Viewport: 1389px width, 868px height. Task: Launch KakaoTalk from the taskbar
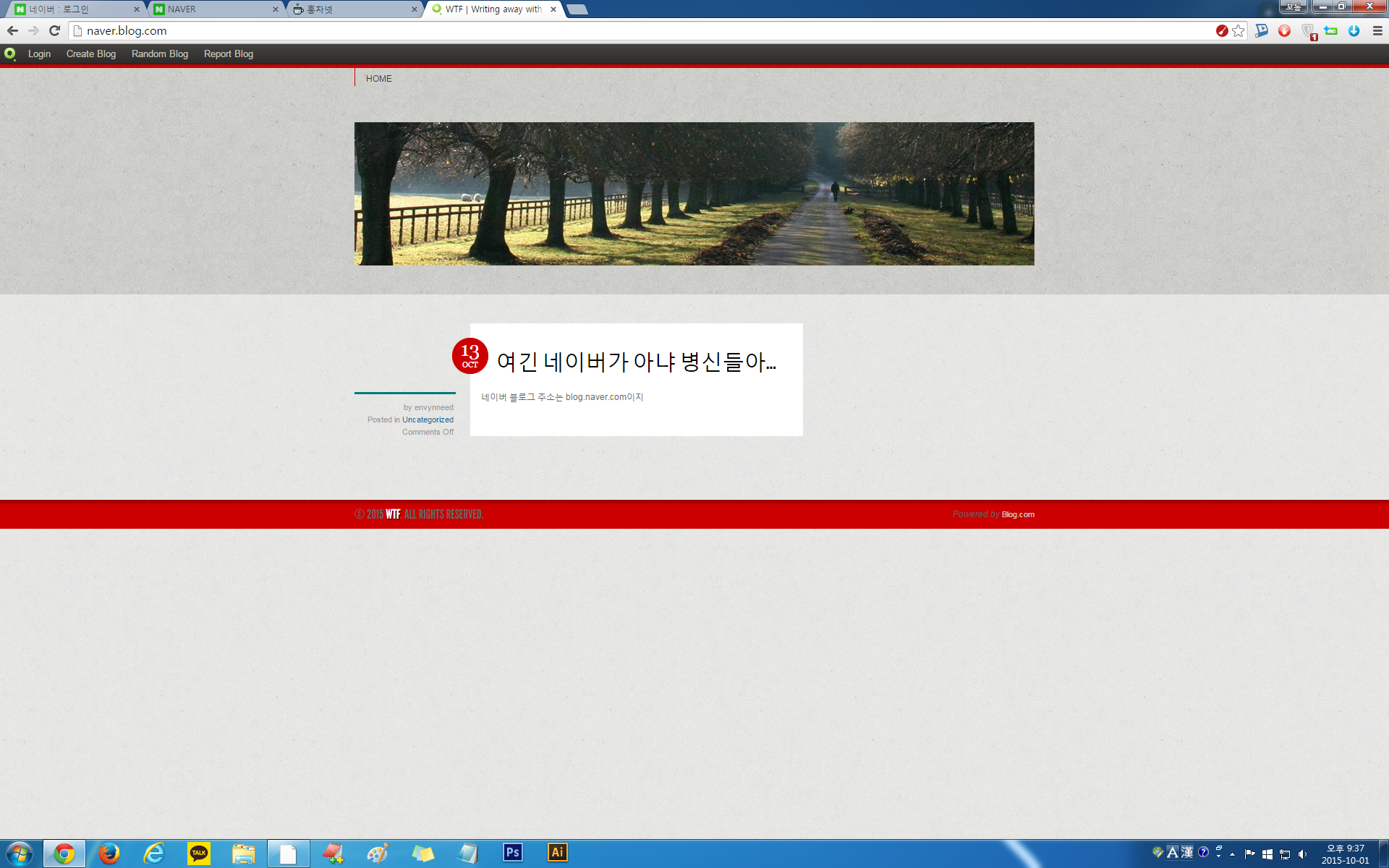[199, 853]
